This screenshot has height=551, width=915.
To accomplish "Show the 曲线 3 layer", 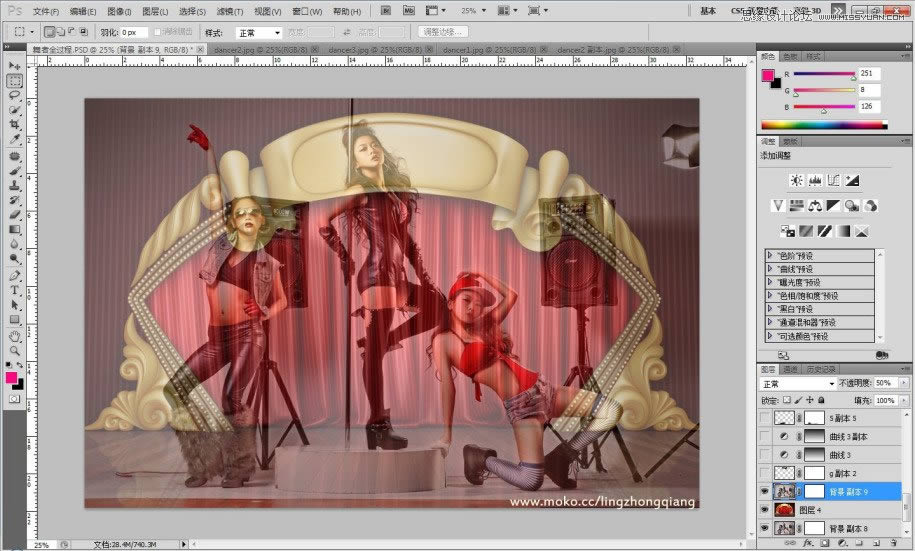I will point(766,455).
